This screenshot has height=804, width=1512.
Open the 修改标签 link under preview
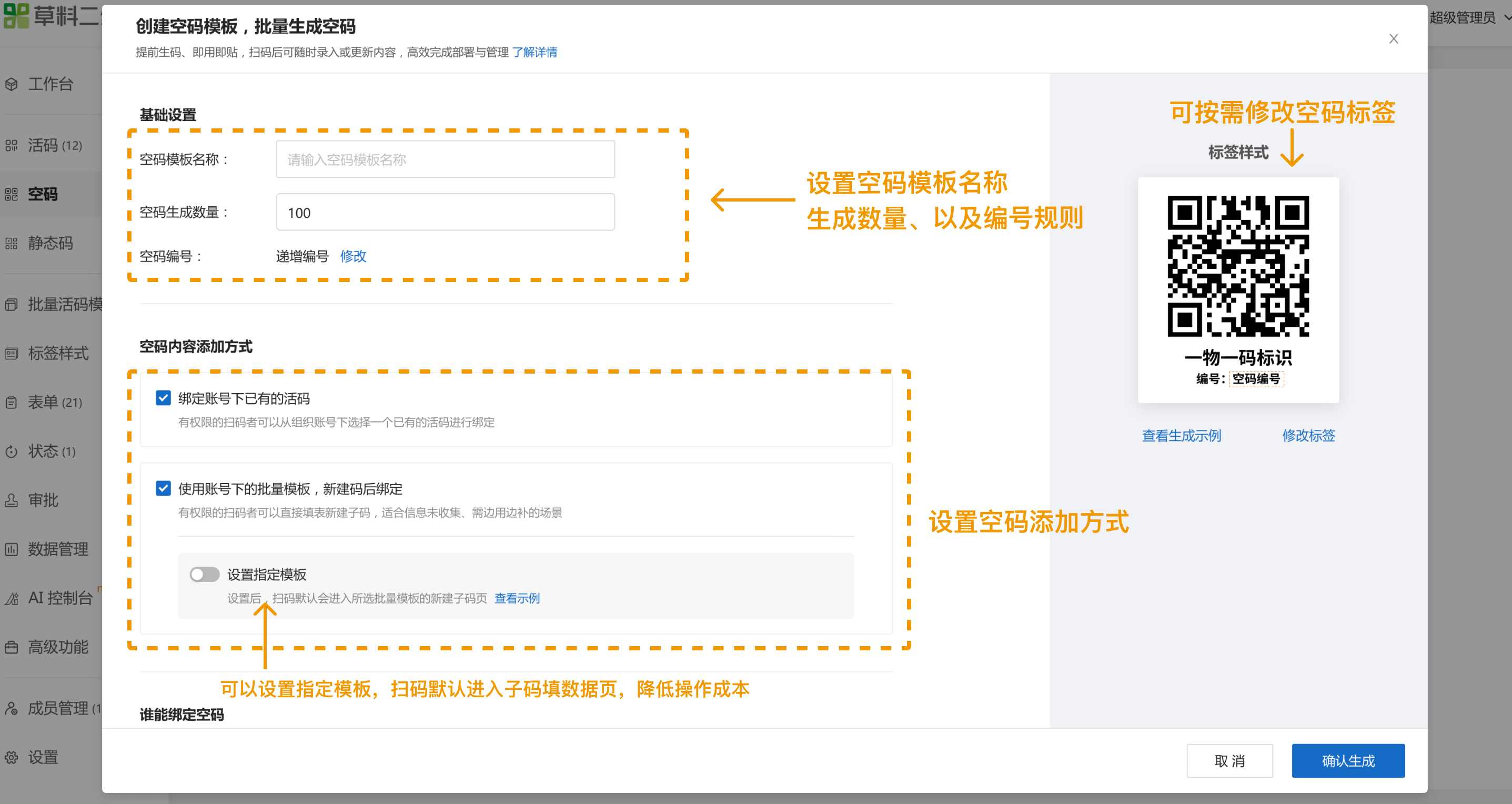(x=1308, y=436)
